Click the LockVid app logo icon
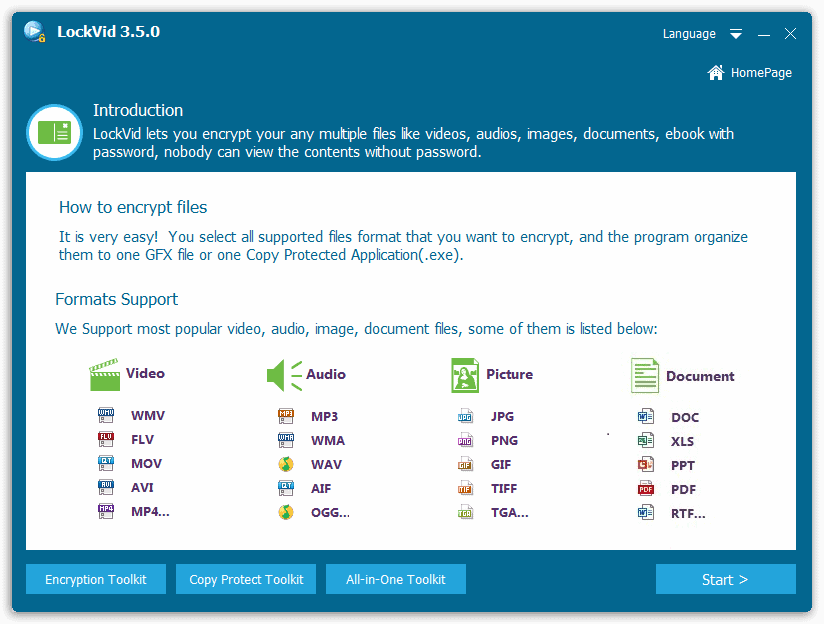This screenshot has width=824, height=624. (x=35, y=32)
